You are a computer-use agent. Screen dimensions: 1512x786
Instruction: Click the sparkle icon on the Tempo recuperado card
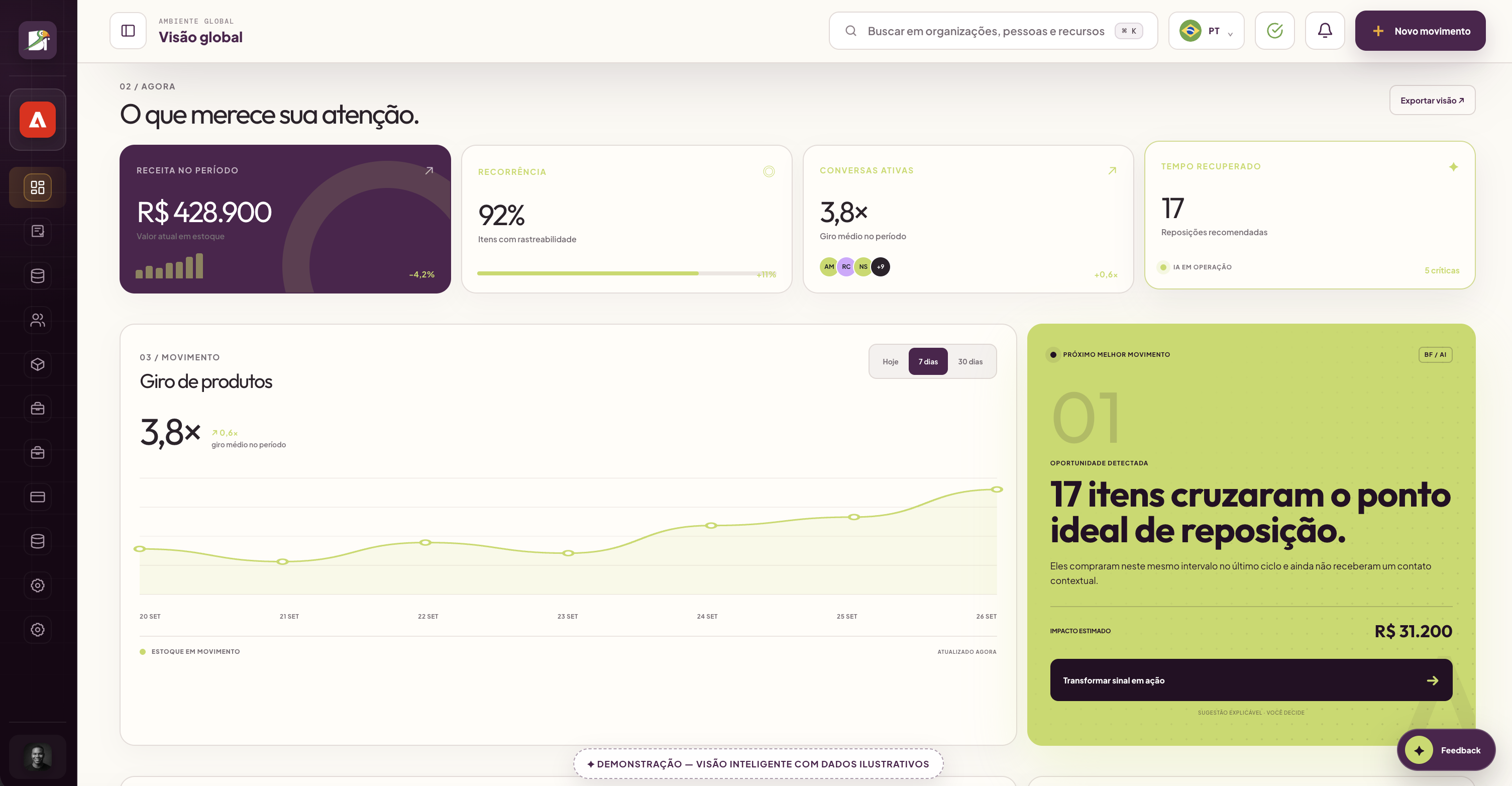[x=1453, y=167]
